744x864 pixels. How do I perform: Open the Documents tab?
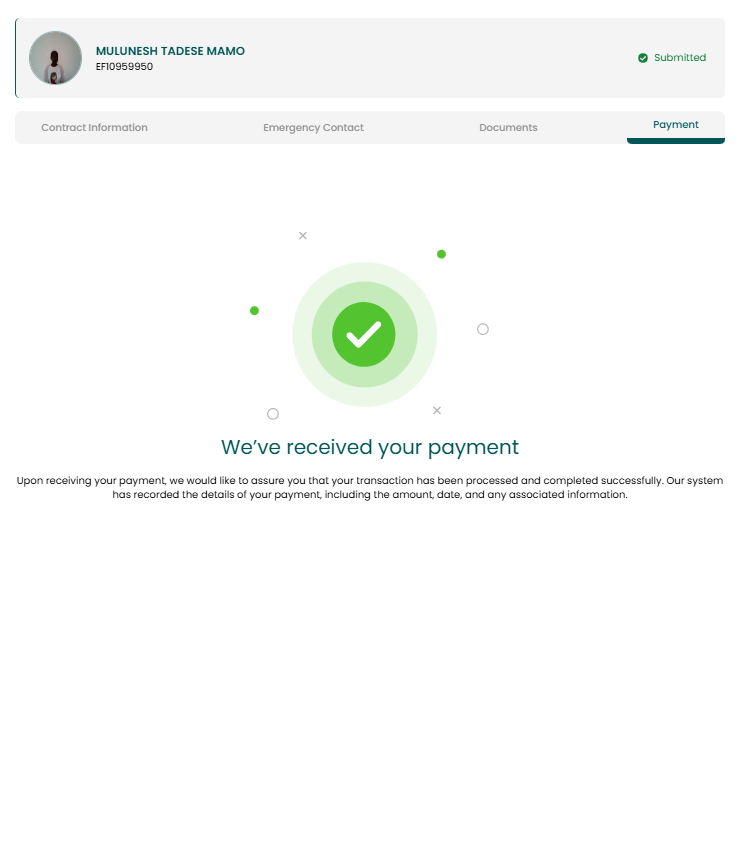click(x=508, y=127)
